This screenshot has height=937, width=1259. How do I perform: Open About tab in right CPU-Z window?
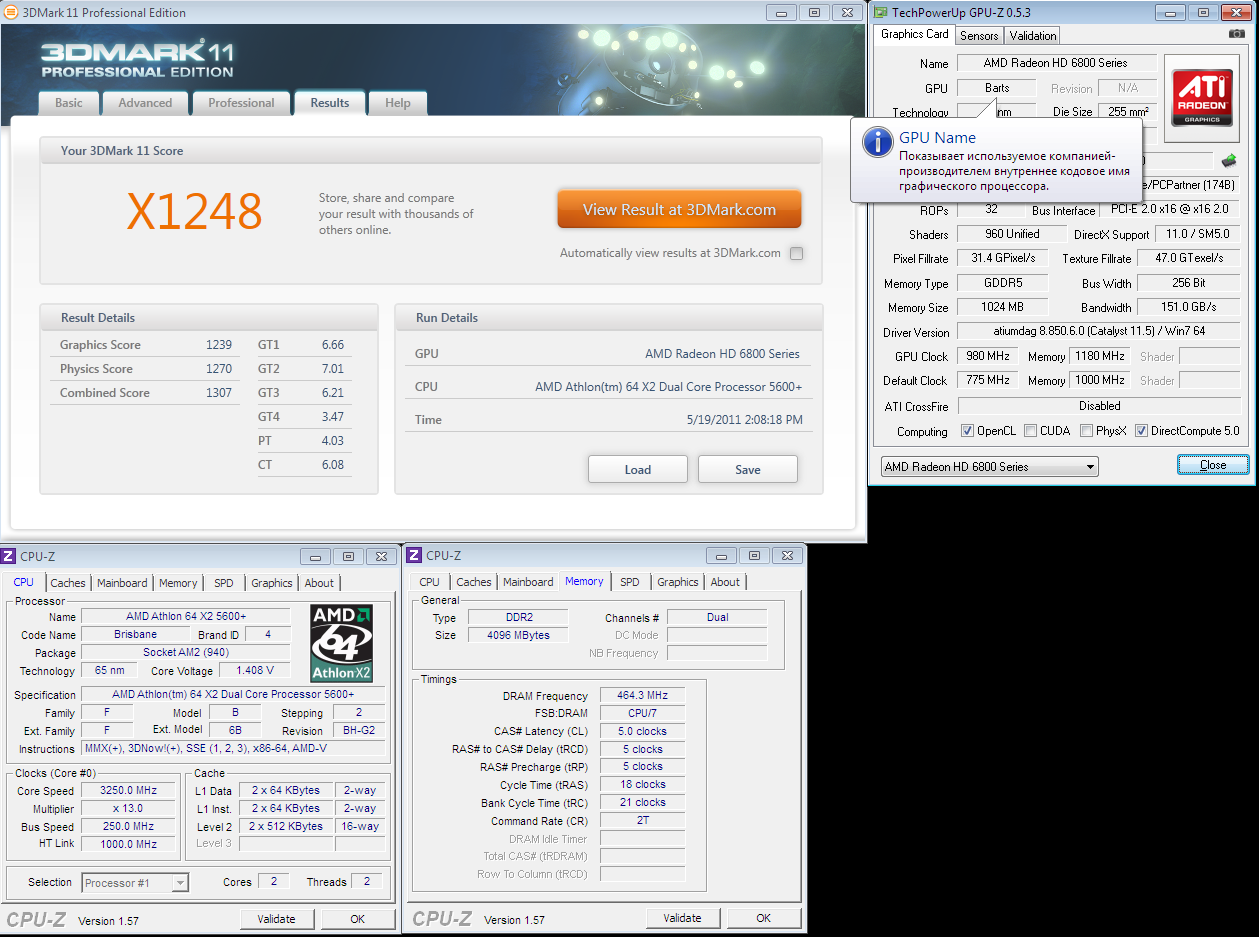(725, 582)
